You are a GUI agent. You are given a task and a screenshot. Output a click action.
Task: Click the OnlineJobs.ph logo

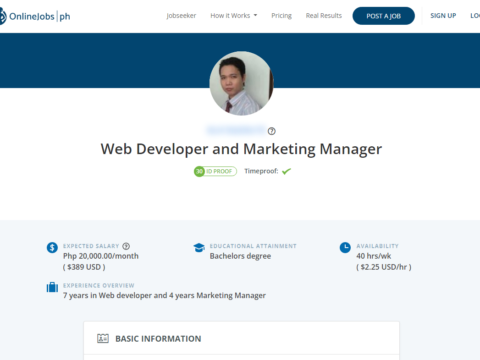point(35,16)
